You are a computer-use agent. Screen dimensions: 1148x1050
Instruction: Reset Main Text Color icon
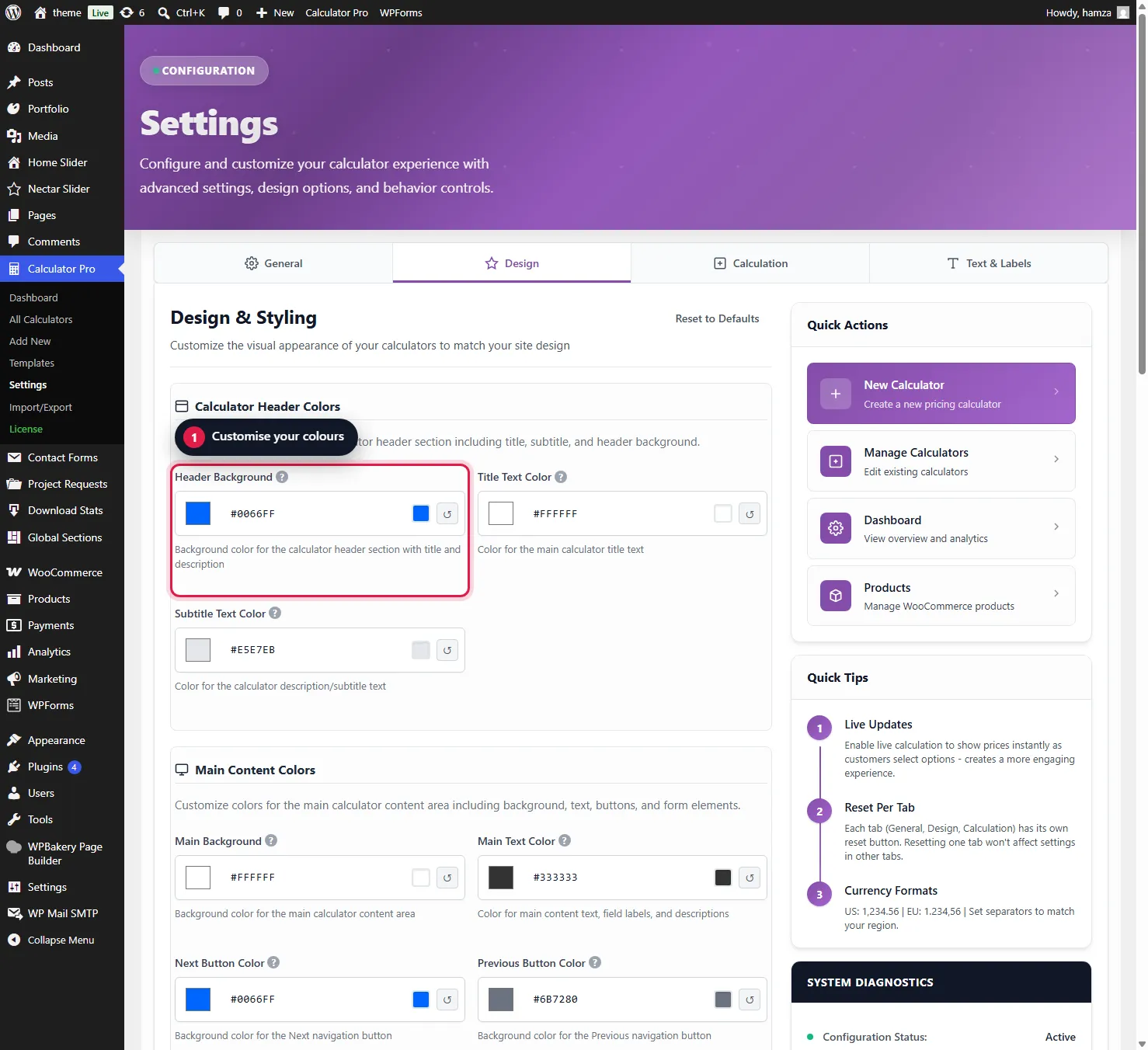click(x=750, y=878)
